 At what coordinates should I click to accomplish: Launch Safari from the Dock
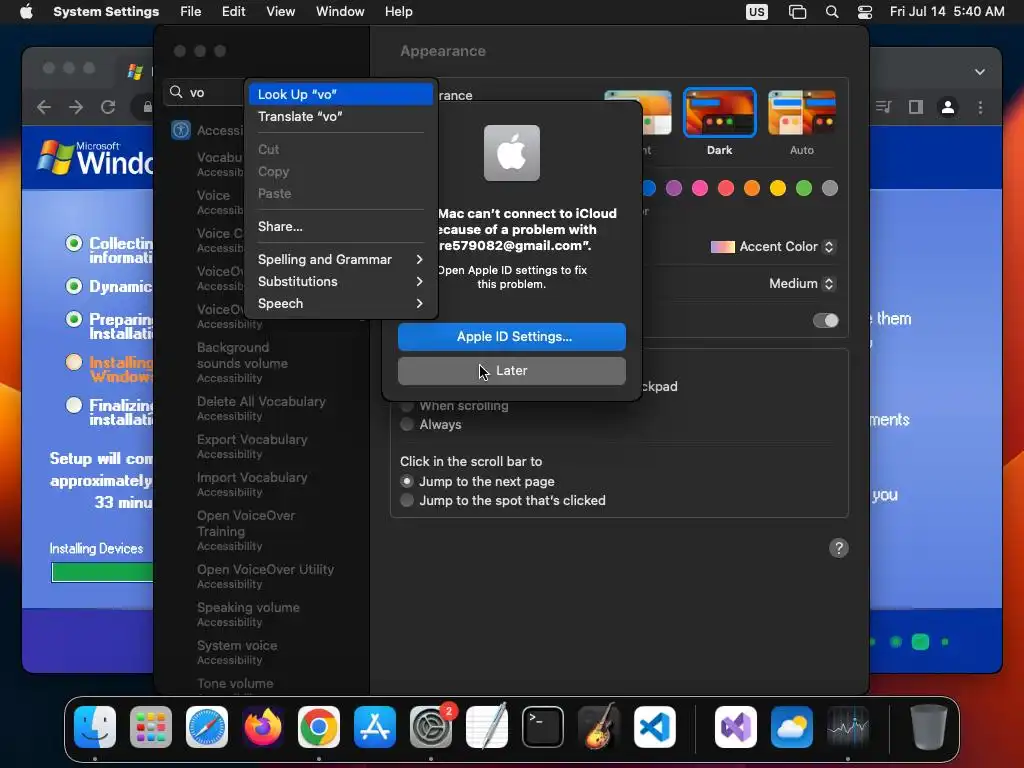[207, 727]
